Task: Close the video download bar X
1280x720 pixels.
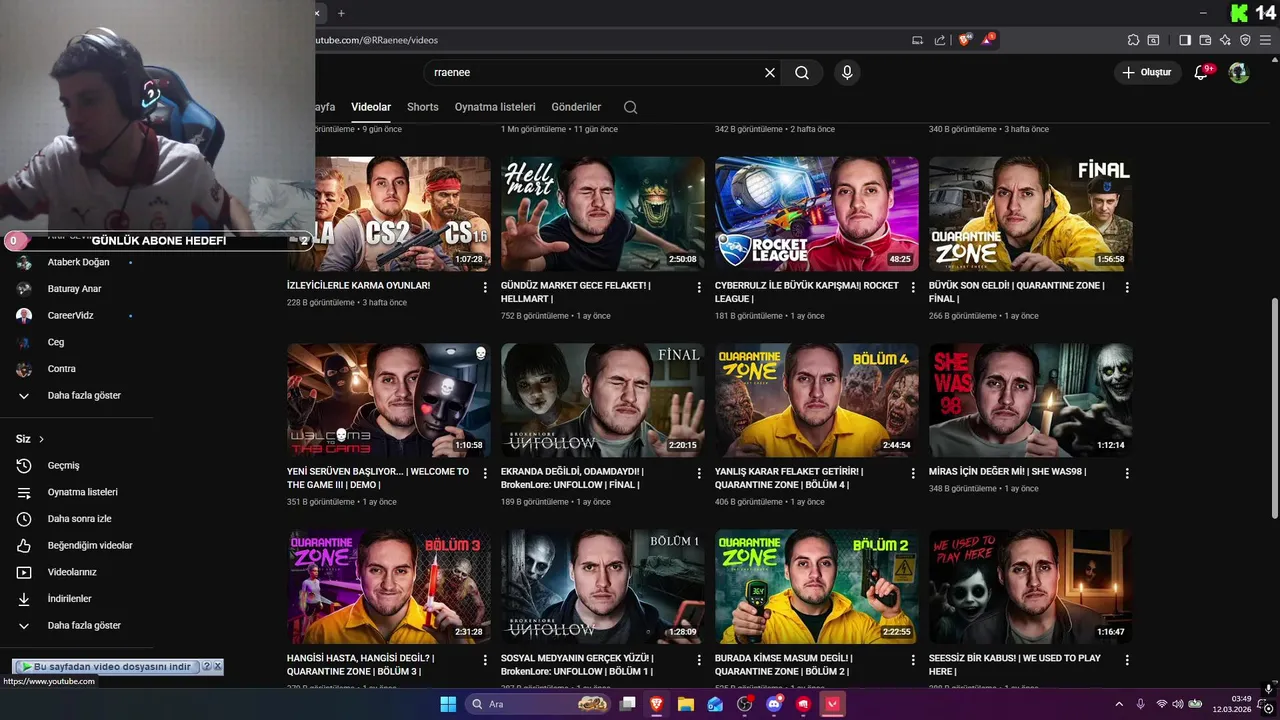Action: [217, 667]
